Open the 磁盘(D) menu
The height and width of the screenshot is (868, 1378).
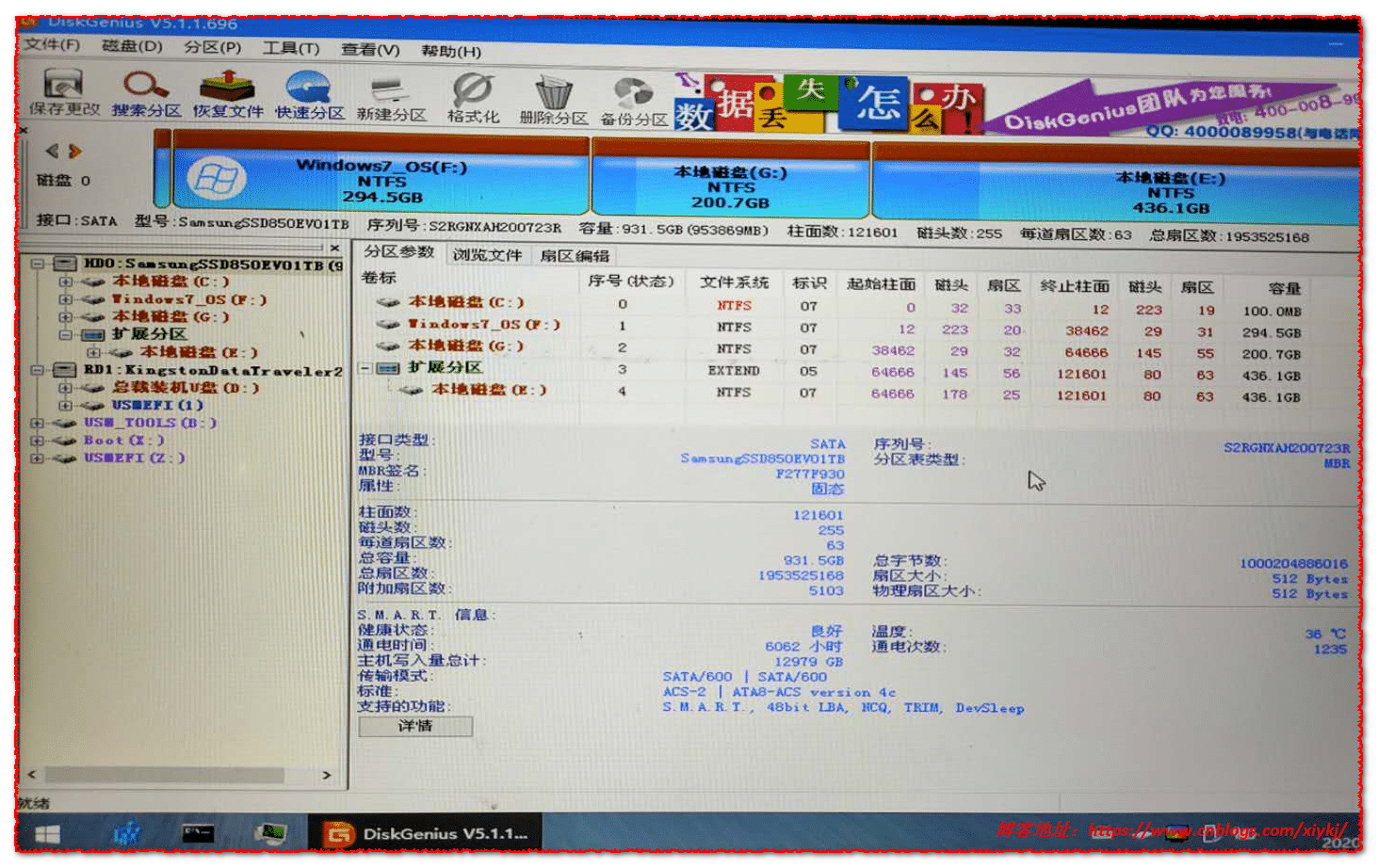[x=132, y=45]
